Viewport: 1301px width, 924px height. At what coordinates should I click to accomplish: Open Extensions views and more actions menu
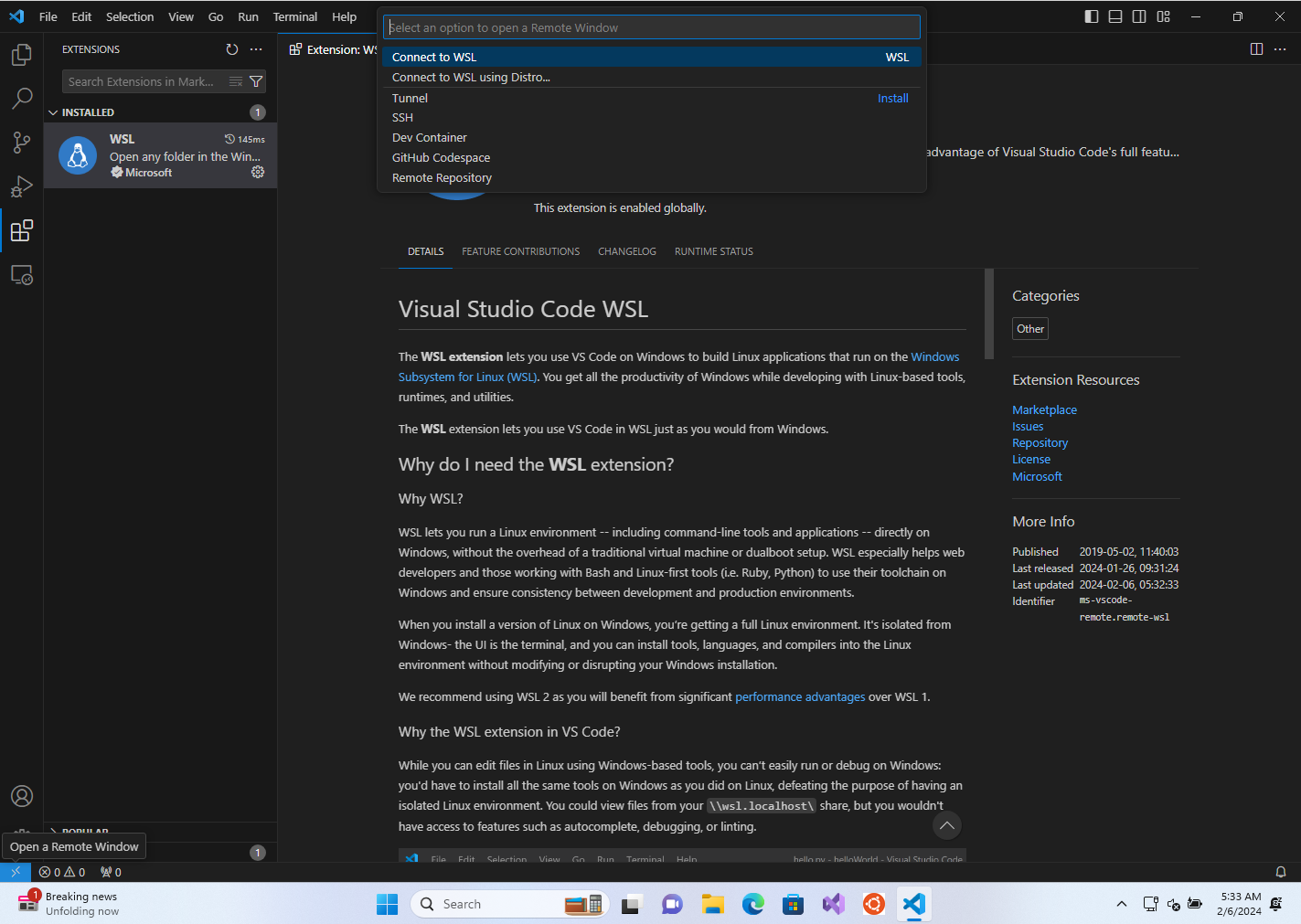(256, 49)
